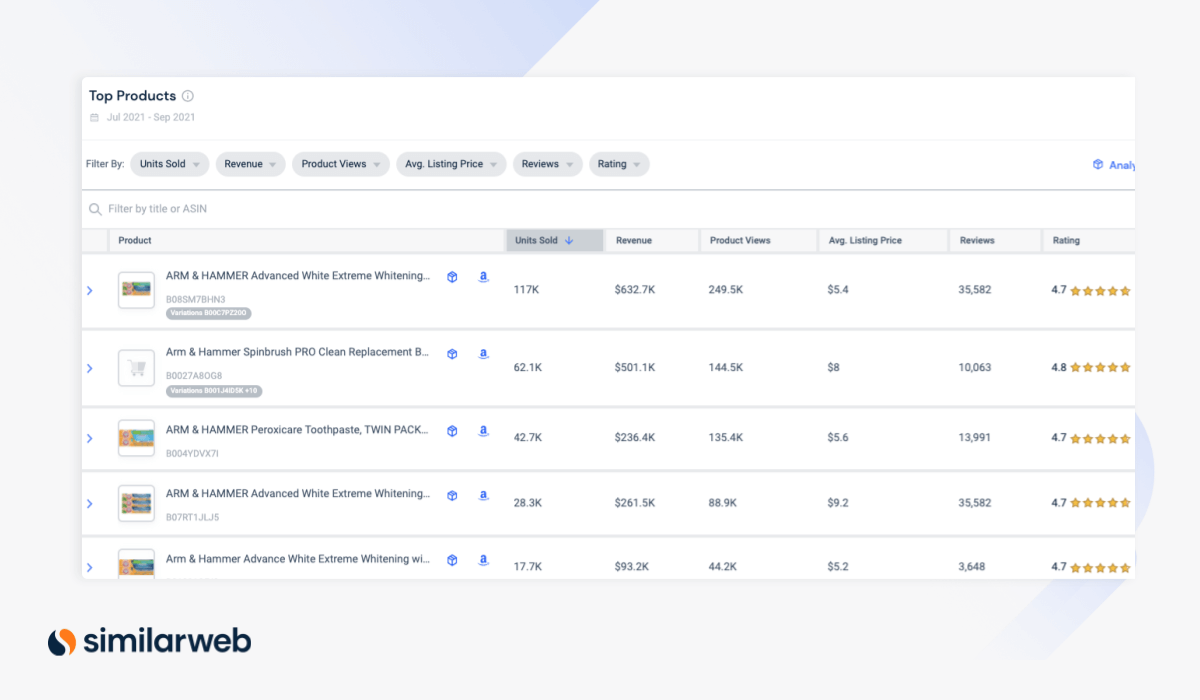Open the Units Sold filter dropdown
The width and height of the screenshot is (1200, 700).
tap(170, 164)
